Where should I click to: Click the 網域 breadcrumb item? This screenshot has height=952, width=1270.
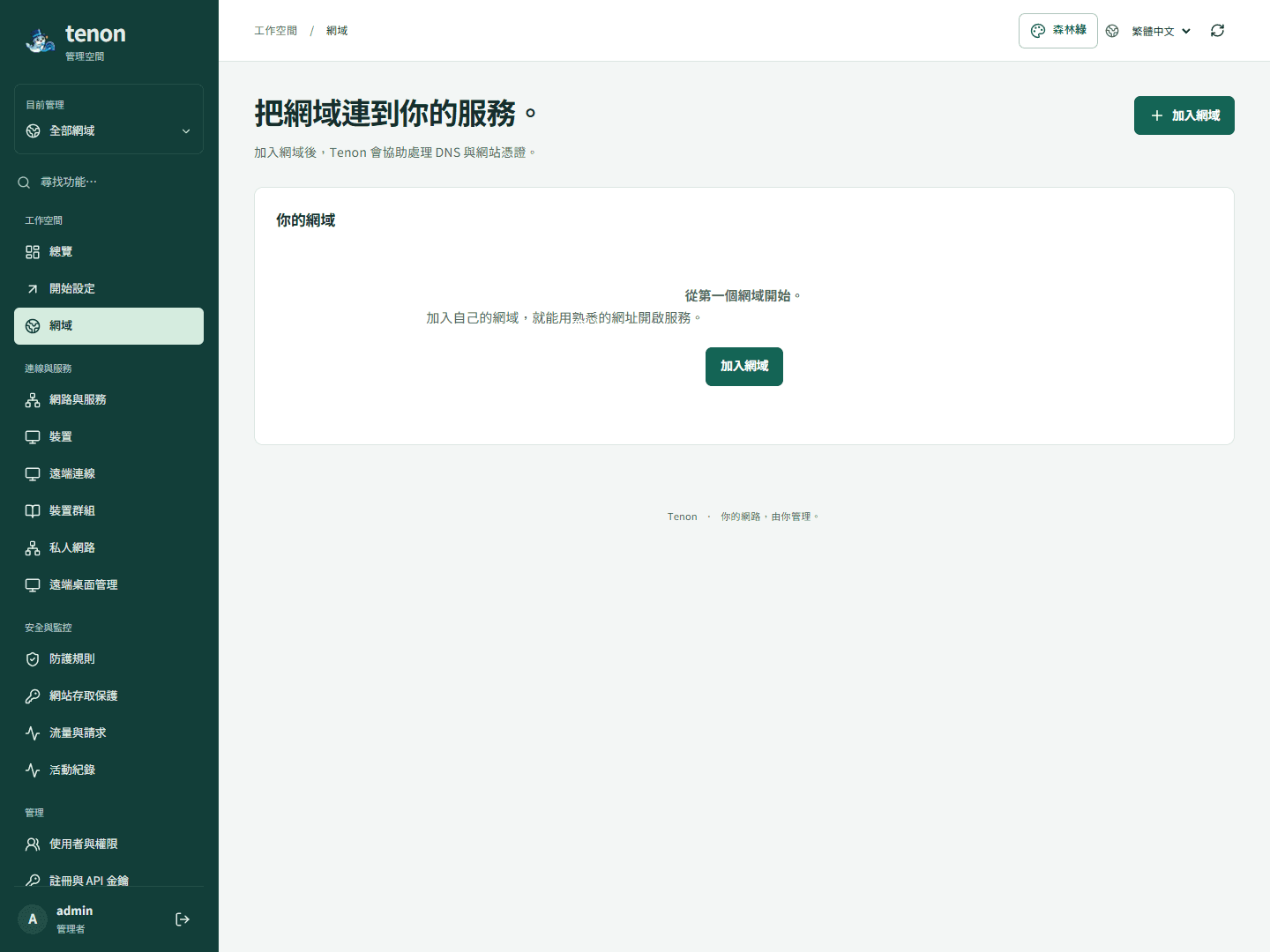pos(337,31)
